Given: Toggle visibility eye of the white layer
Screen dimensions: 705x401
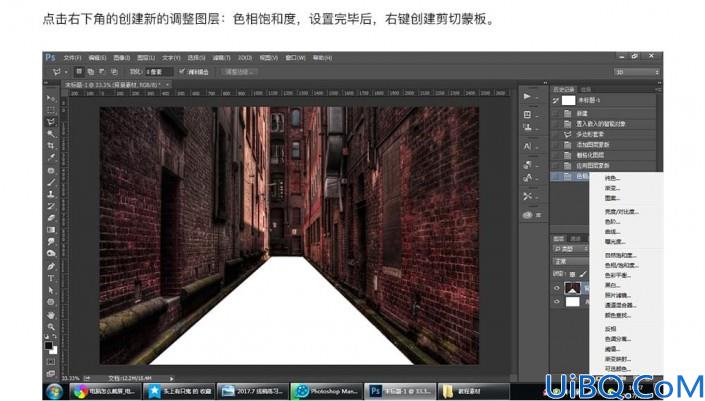Looking at the screenshot, I should click(x=557, y=302).
